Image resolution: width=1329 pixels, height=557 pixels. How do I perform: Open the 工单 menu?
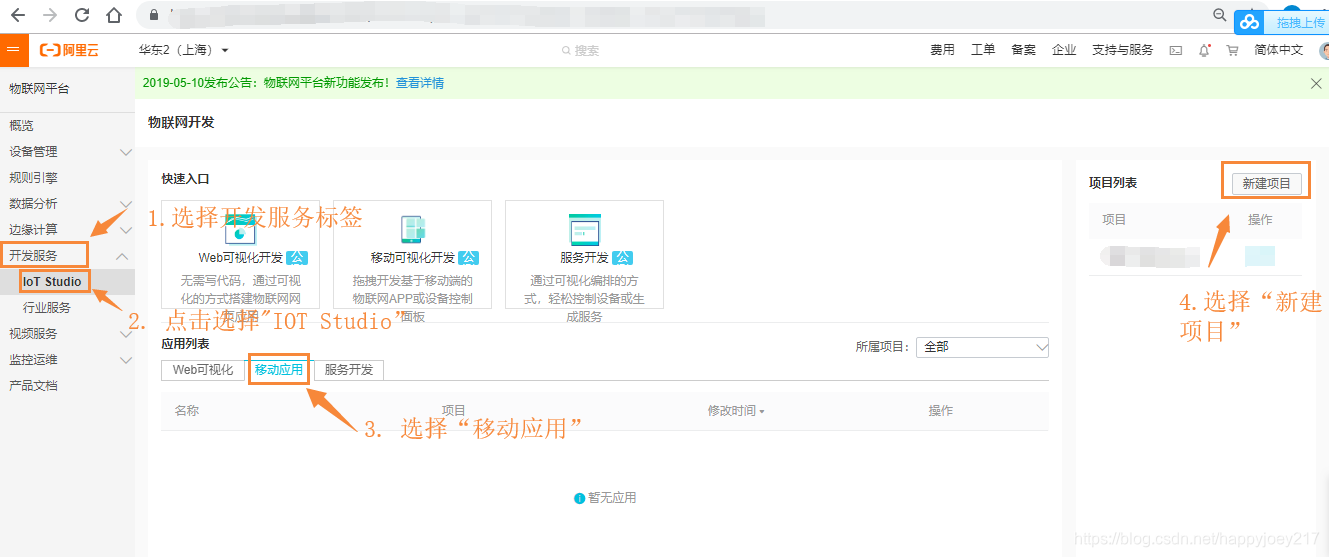click(983, 50)
